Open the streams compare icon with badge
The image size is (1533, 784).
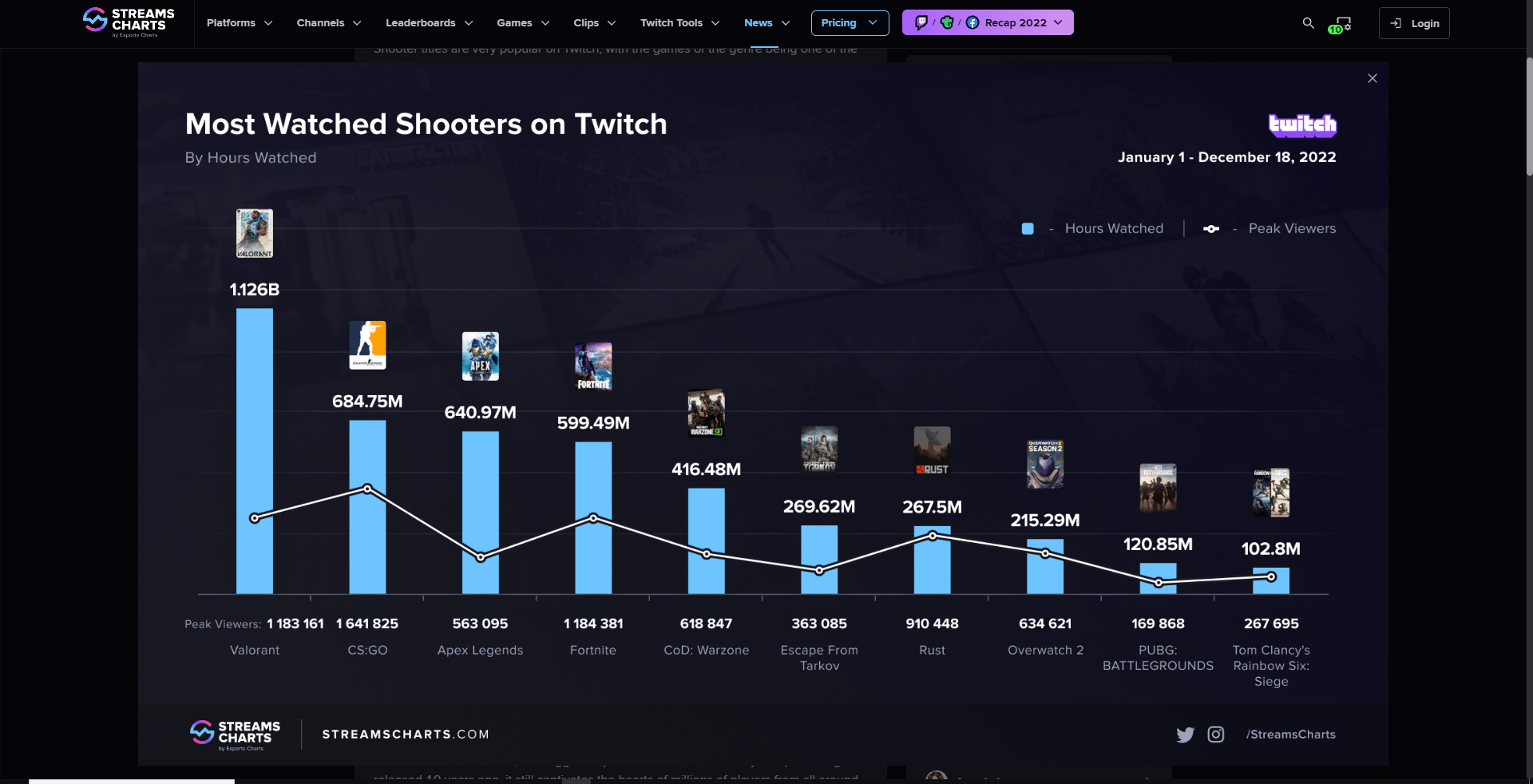[x=1340, y=24]
